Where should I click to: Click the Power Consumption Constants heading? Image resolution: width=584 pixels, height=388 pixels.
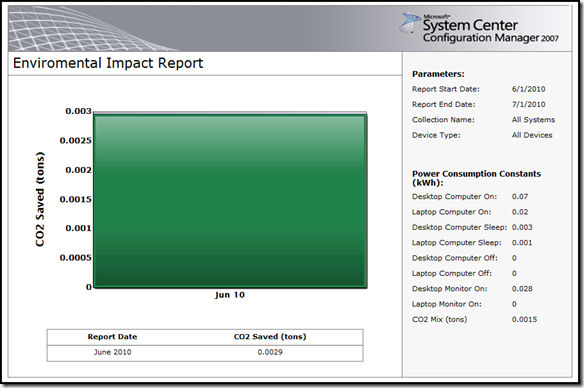476,178
